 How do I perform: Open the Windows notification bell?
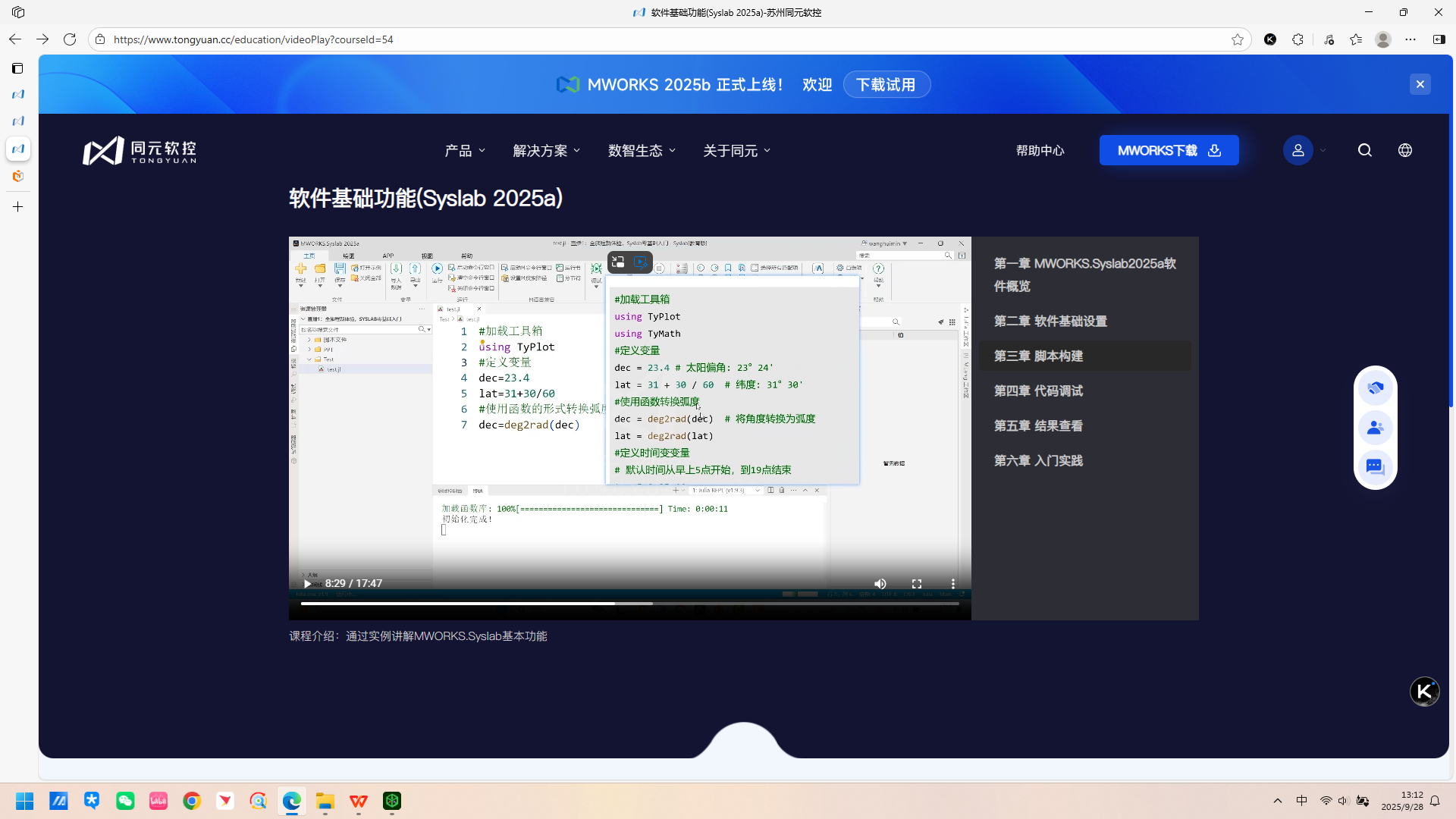tap(1435, 801)
